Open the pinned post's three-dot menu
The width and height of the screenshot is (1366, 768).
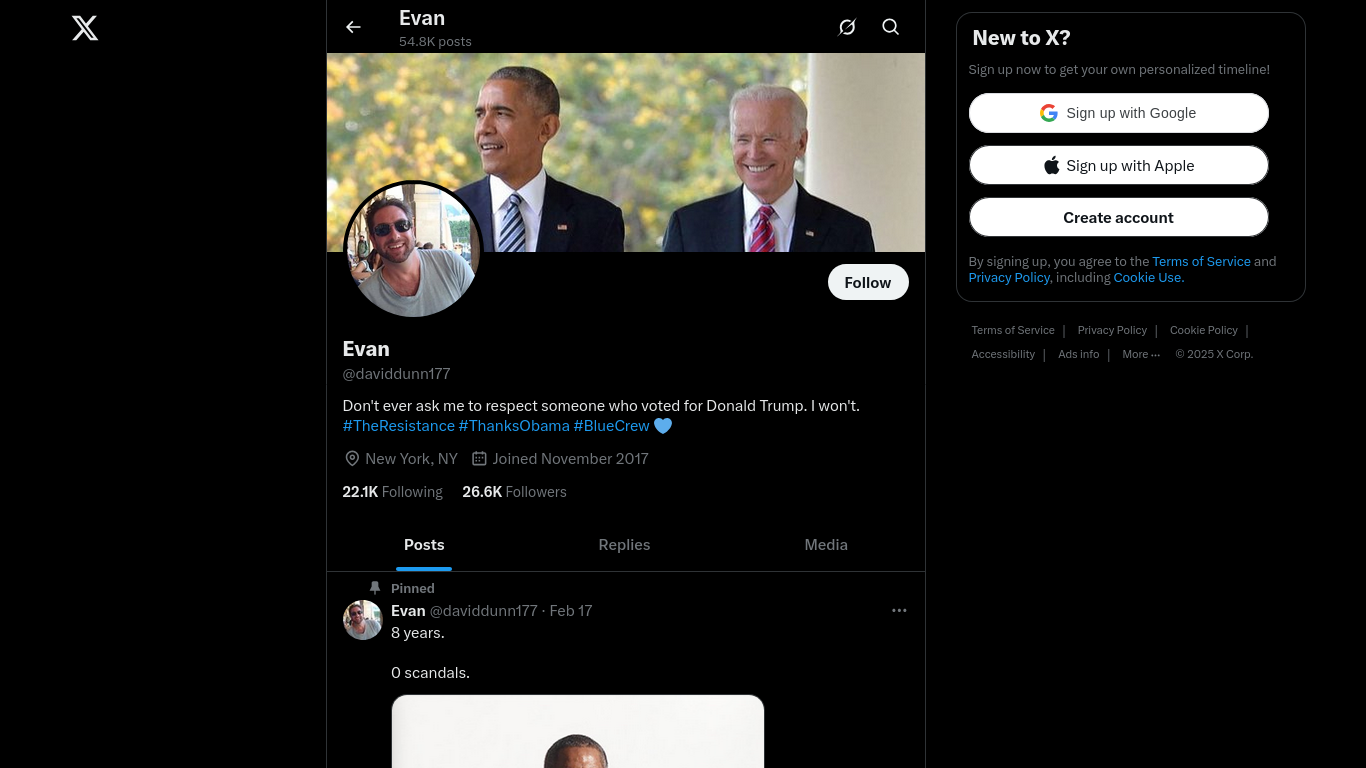pos(899,610)
